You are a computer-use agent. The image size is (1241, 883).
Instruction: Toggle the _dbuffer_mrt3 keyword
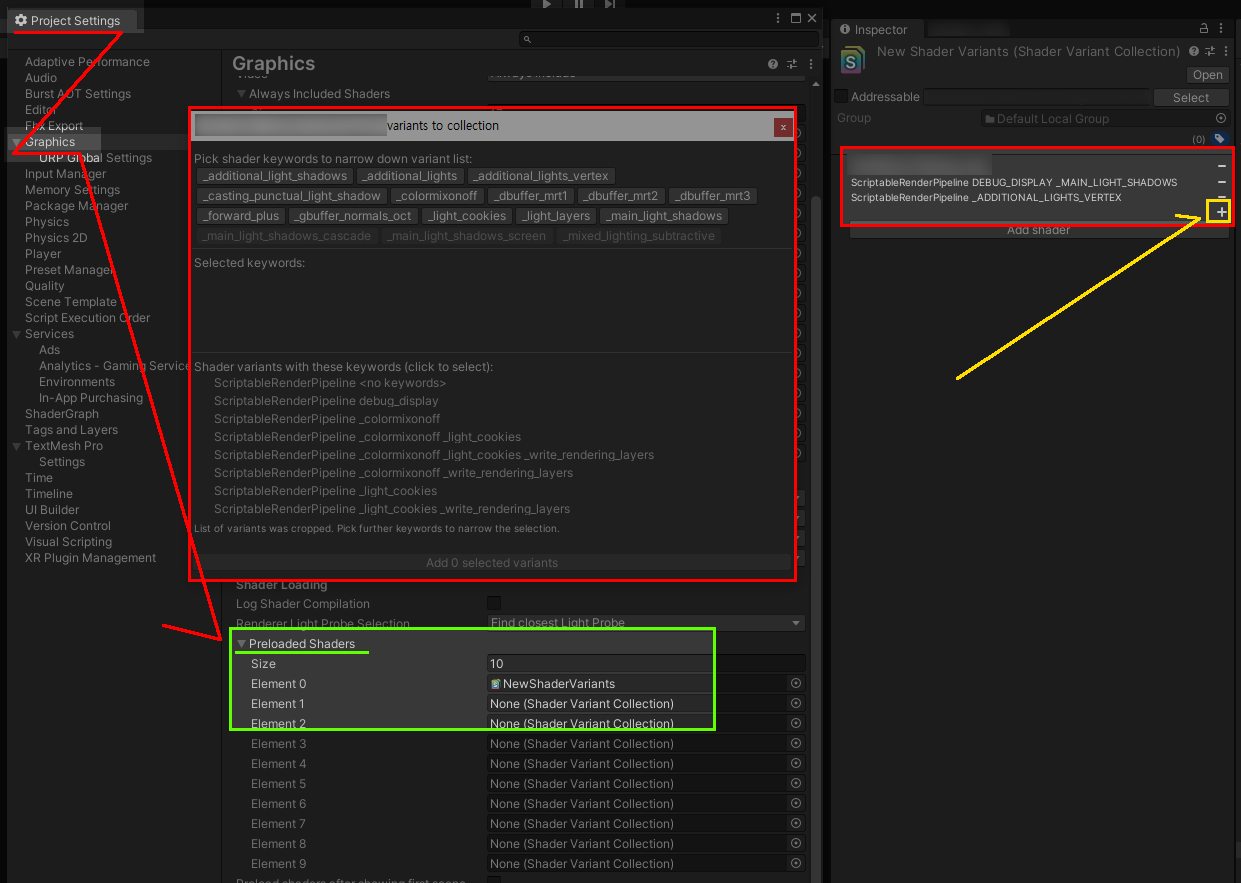[712, 196]
